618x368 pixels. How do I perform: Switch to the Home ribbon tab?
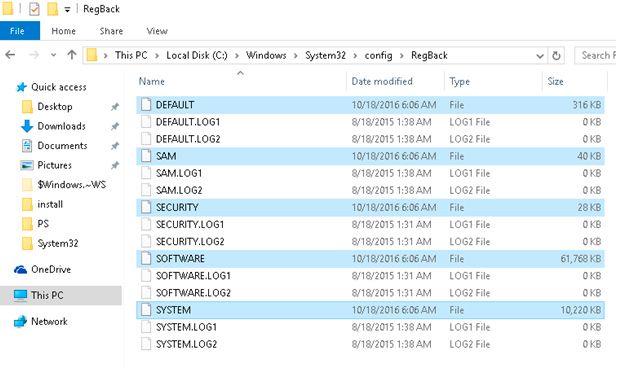63,31
